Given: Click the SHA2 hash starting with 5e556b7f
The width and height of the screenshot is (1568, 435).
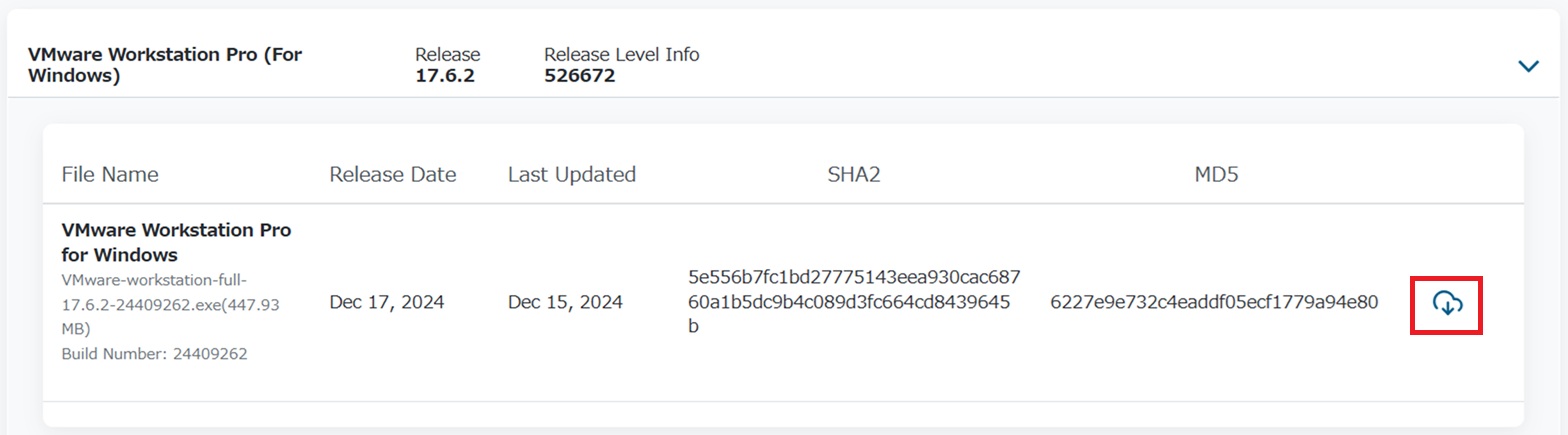Looking at the screenshot, I should pyautogui.click(x=855, y=301).
